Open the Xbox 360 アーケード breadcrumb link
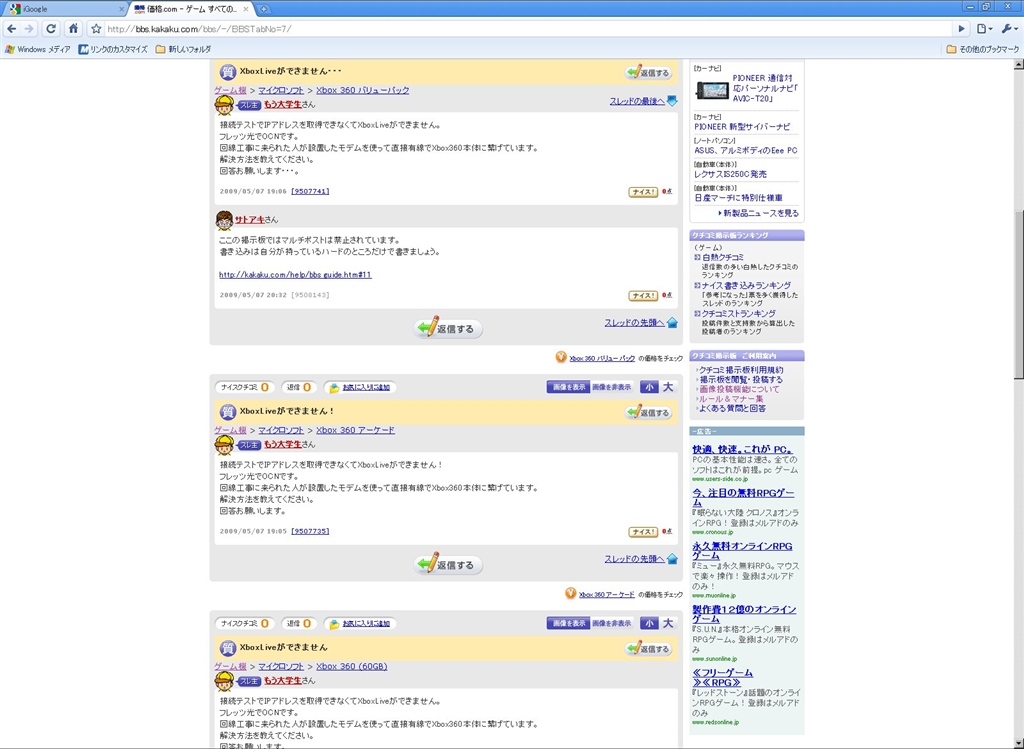 pos(355,430)
